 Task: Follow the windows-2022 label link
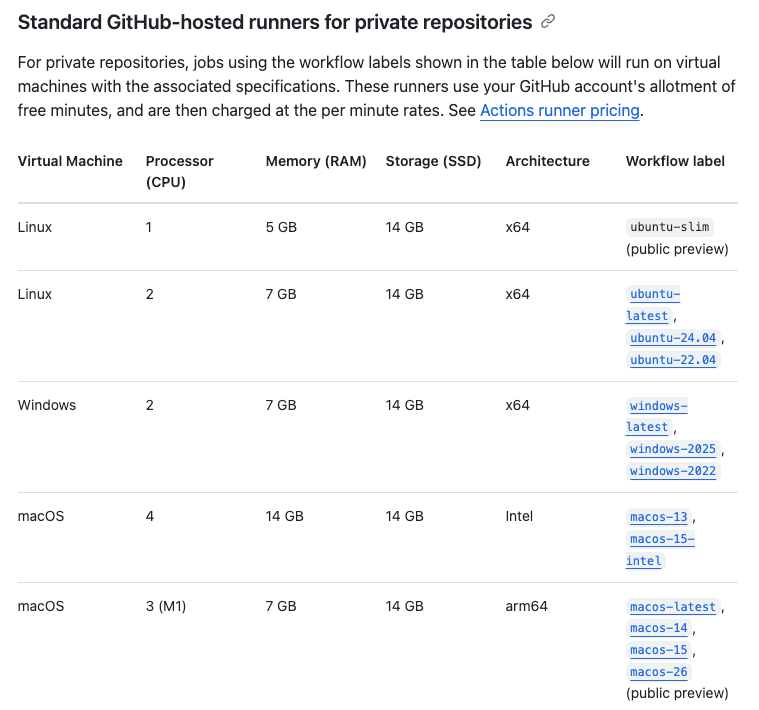[673, 471]
